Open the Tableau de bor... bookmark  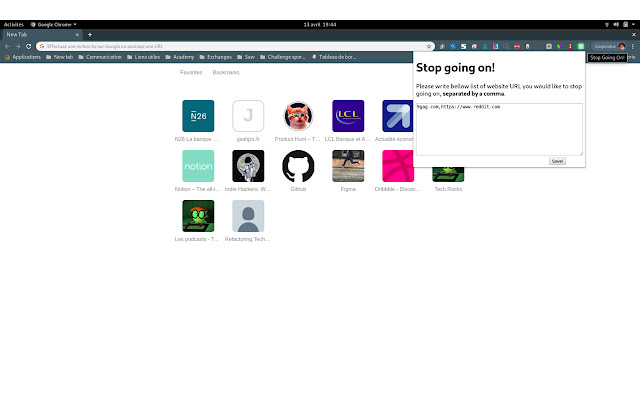tap(334, 57)
